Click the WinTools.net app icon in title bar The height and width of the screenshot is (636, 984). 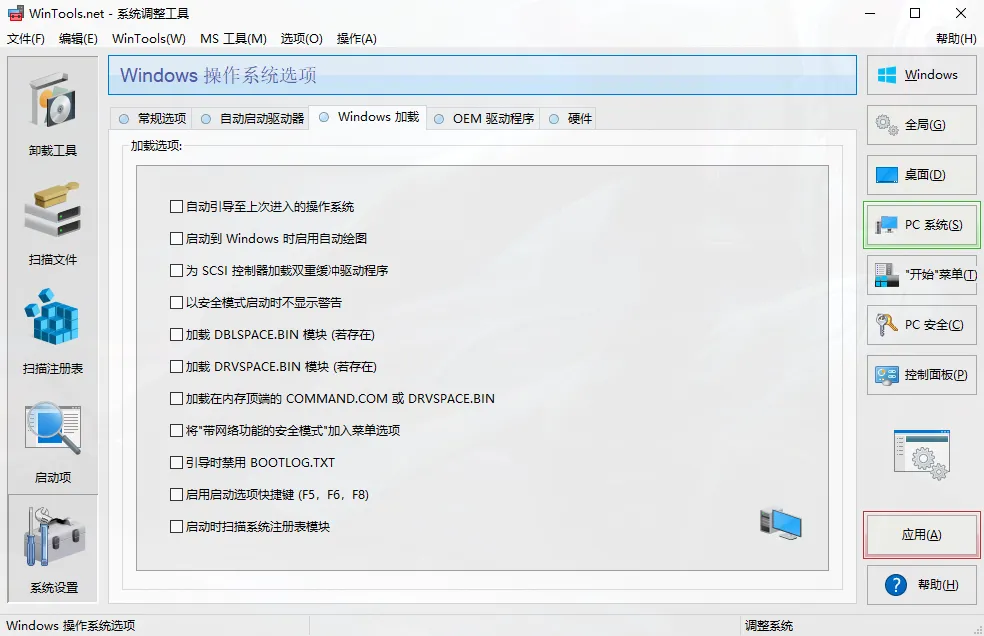coord(15,13)
